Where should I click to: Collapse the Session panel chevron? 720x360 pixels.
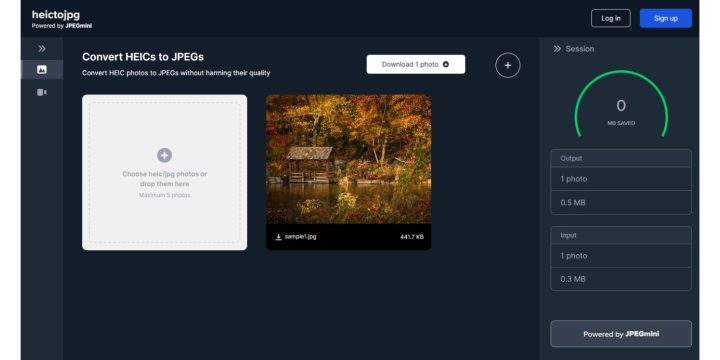(557, 49)
